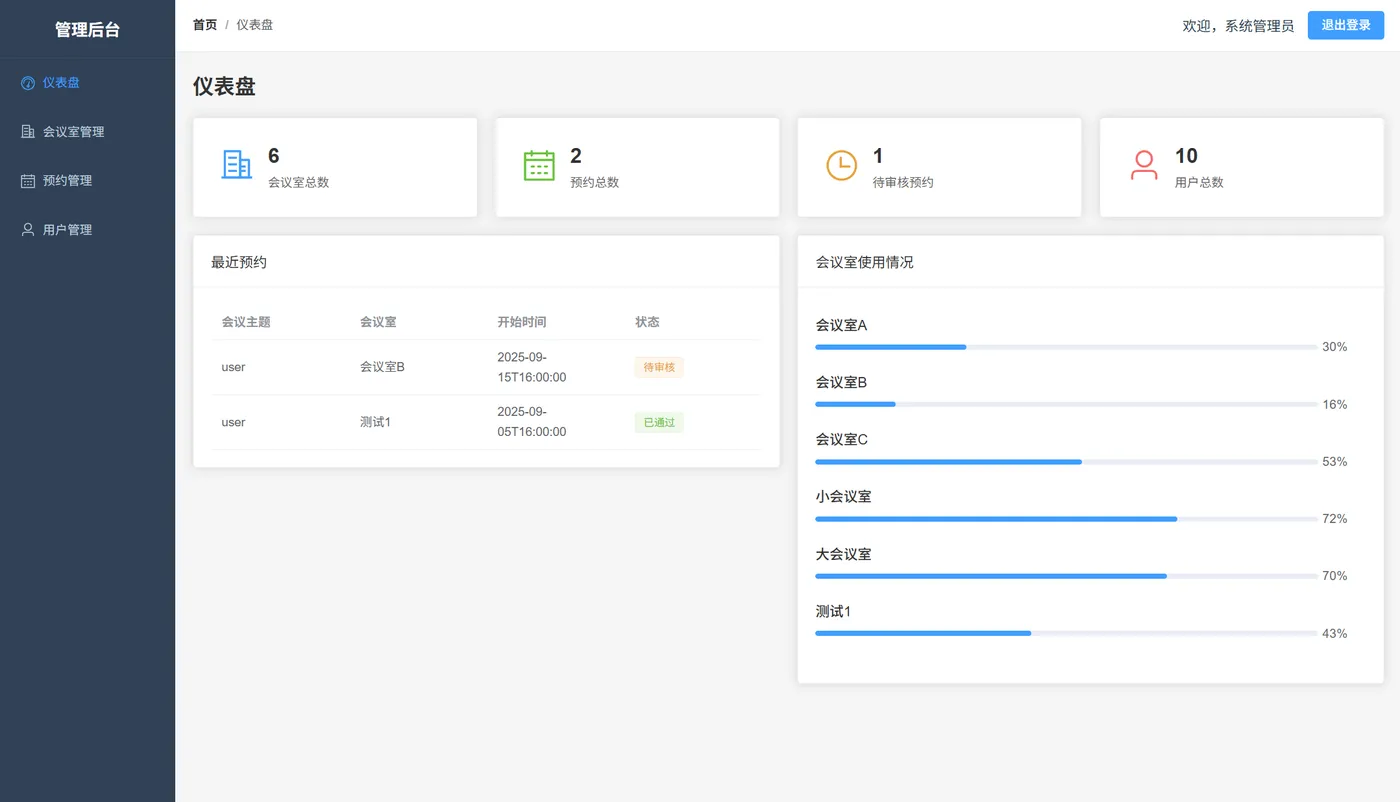Click the building icon beside 会议室管理
This screenshot has width=1400, height=802.
(28, 132)
